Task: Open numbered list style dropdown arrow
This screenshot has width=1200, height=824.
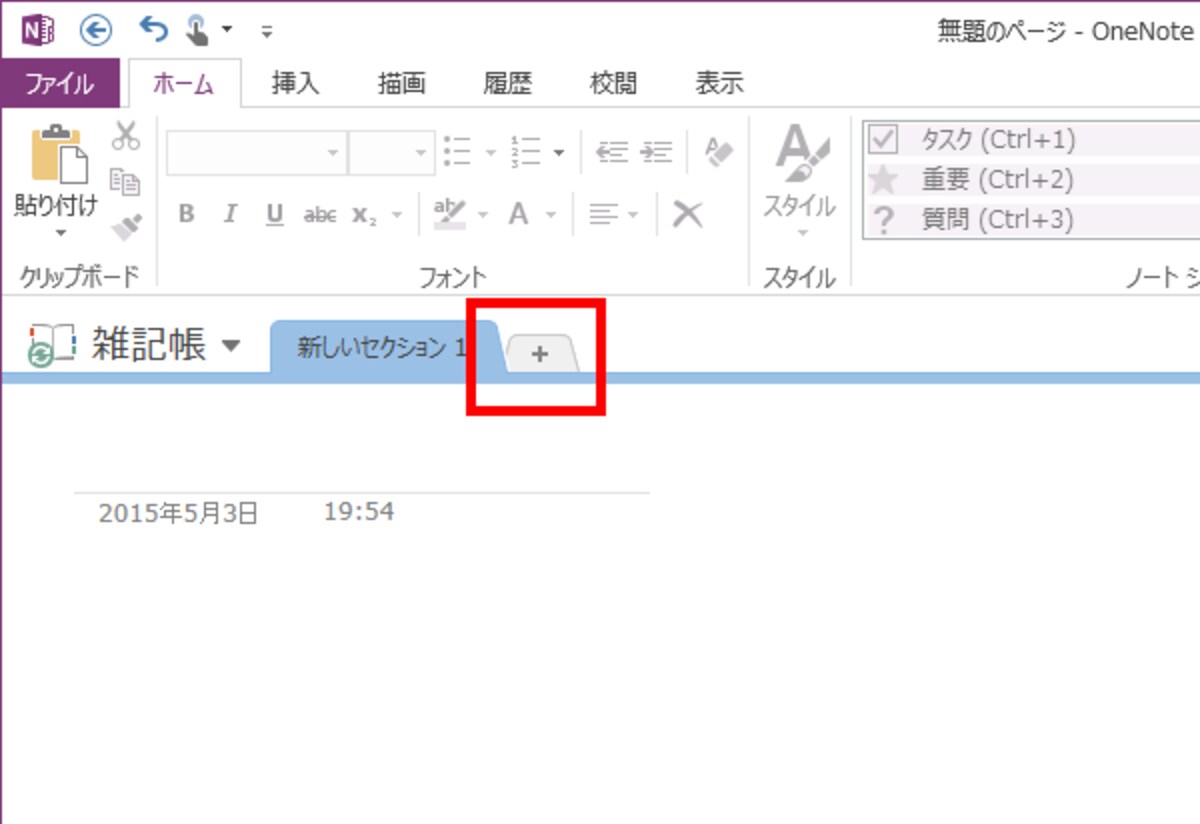Action: pos(558,153)
